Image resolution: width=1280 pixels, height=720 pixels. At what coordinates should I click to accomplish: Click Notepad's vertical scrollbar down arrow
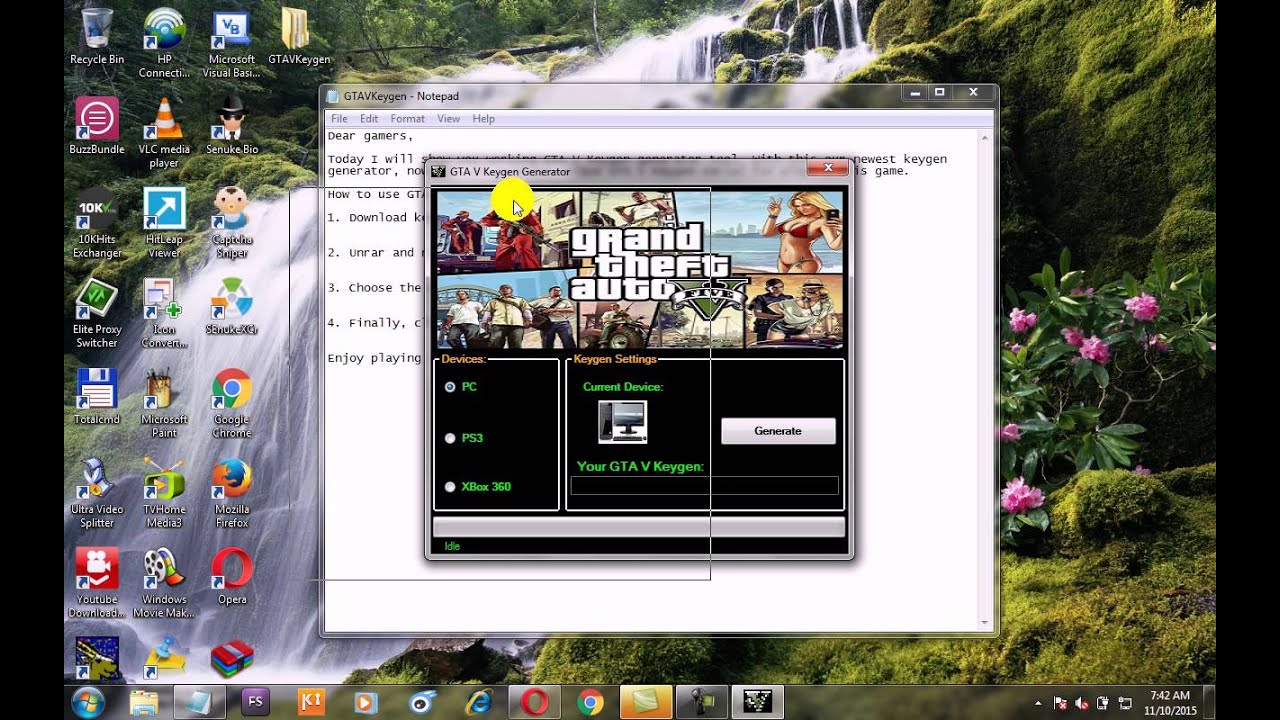click(x=985, y=623)
